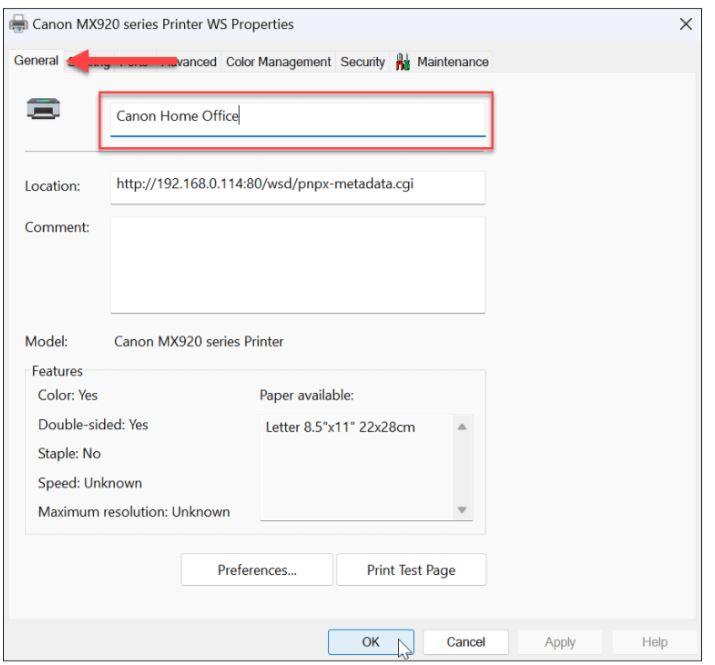Click the Print Test Page button
Viewport: 715px width, 665px height.
click(411, 570)
